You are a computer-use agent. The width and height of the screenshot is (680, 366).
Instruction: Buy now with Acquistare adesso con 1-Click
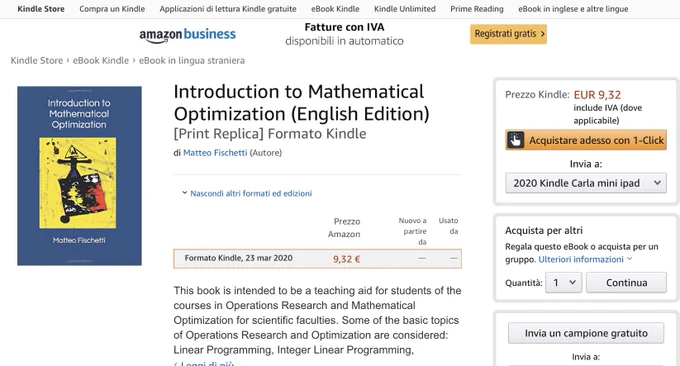(586, 140)
